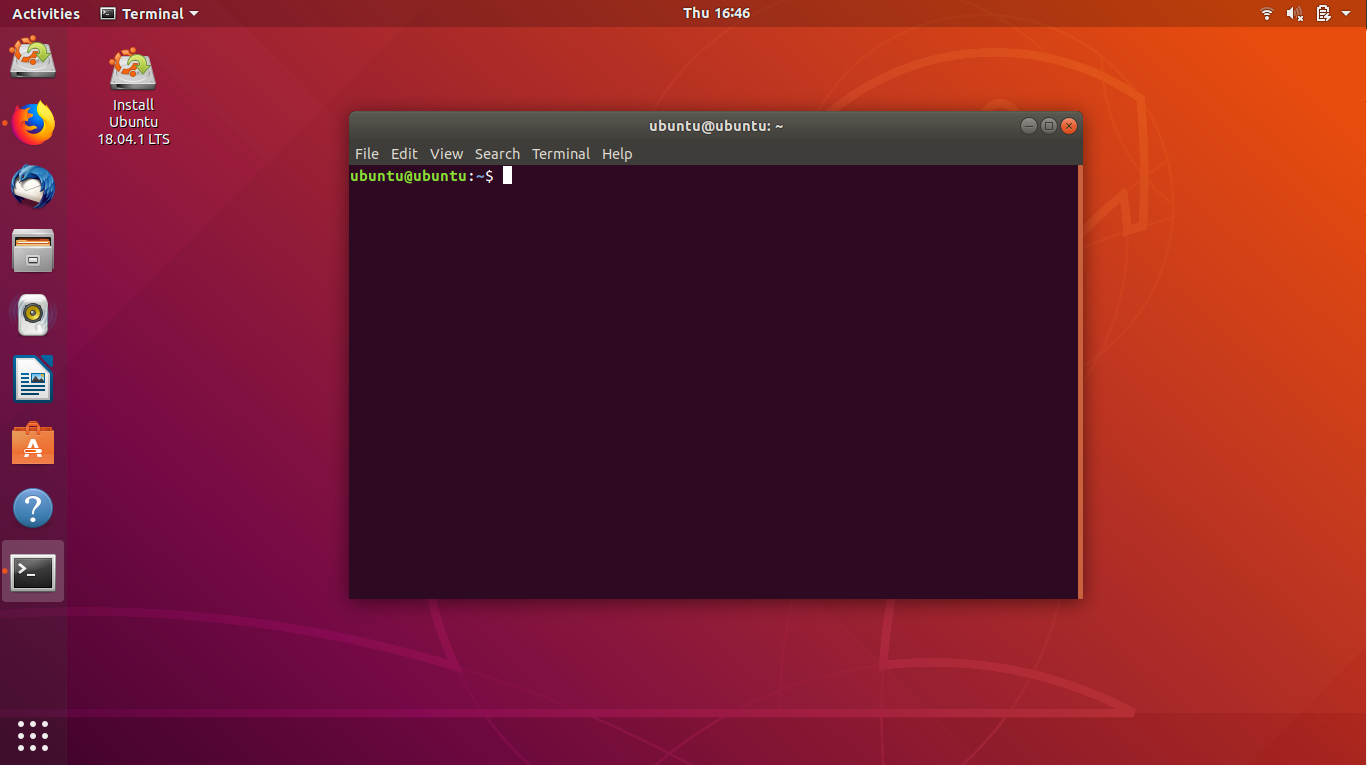Screen dimensions: 1367x765
Task: Click the Activities button
Action: 46,14
